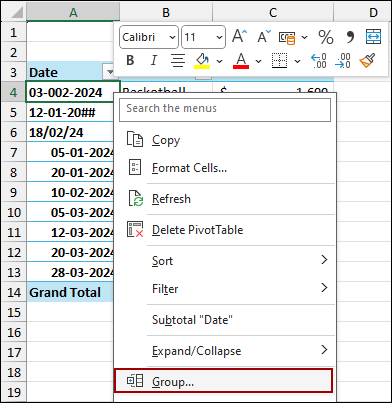Viewport: 392px width, 403px height.
Task: Expand the Filter submenu
Action: [x=225, y=288]
